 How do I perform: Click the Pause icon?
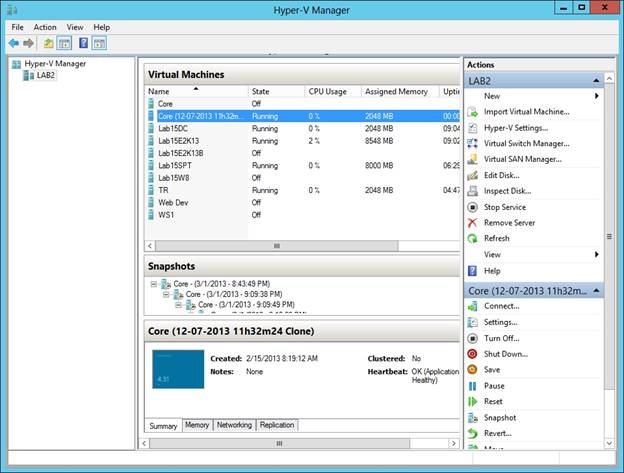pos(472,386)
